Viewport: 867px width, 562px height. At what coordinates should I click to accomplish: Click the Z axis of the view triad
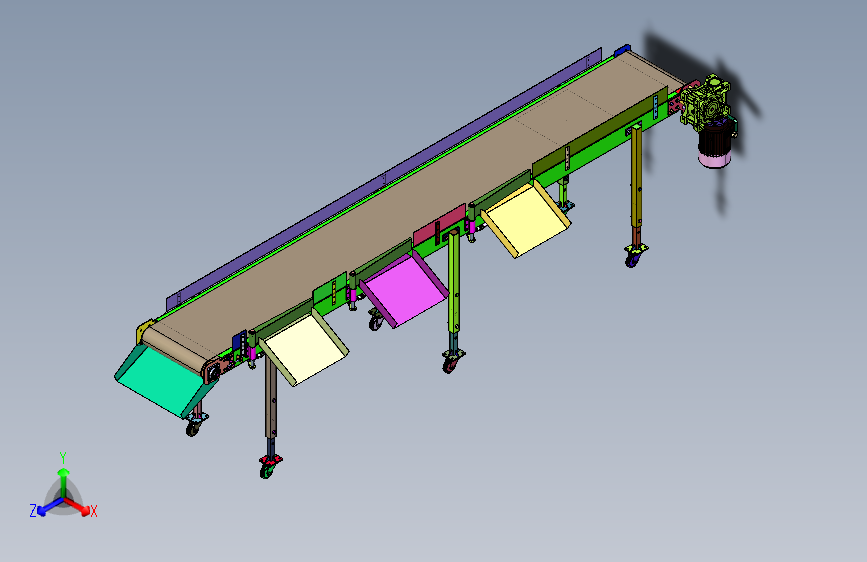point(46,507)
